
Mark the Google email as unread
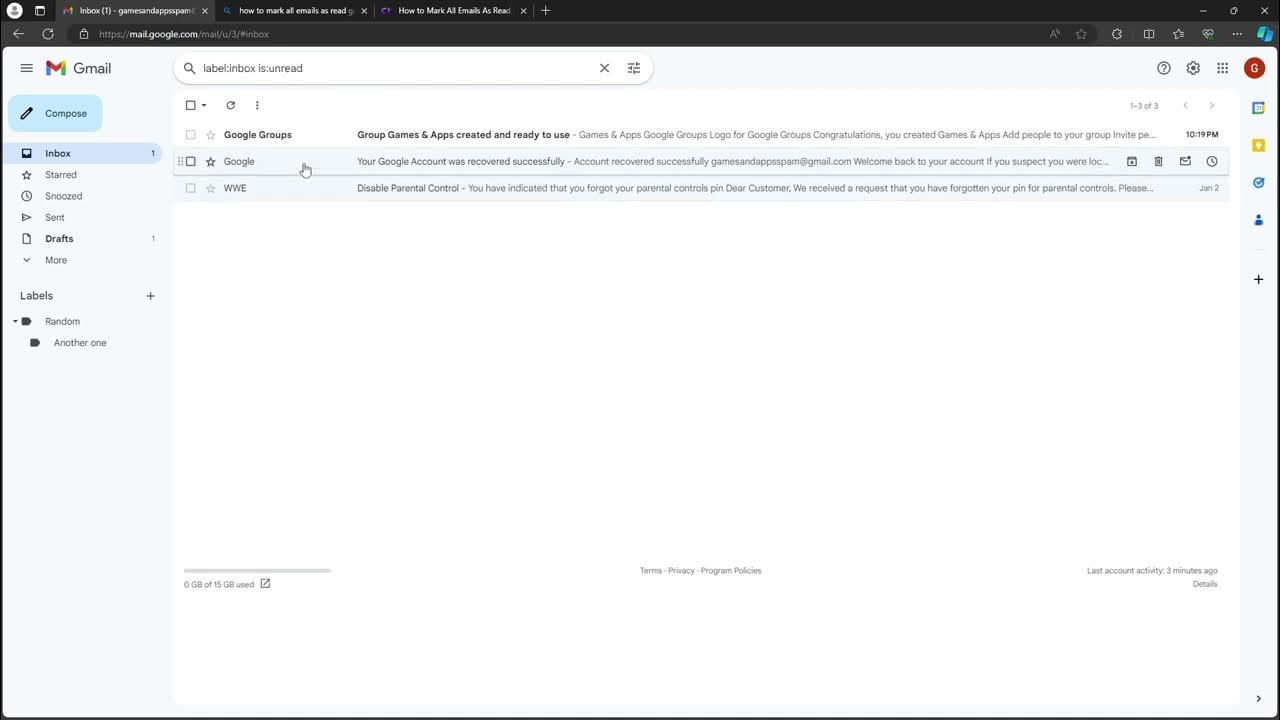pos(1185,161)
